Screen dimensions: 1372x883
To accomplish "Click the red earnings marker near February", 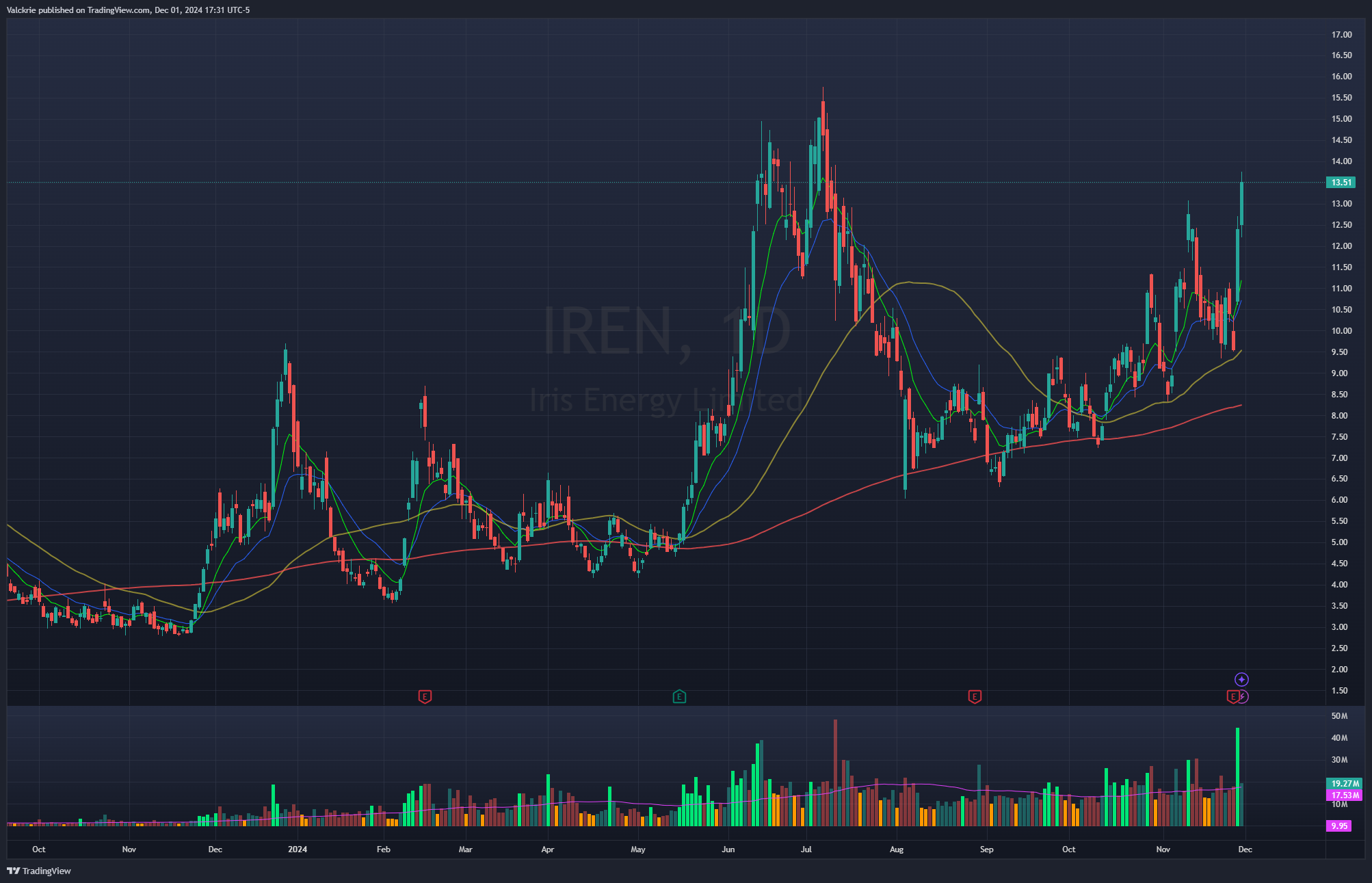I will pos(425,697).
